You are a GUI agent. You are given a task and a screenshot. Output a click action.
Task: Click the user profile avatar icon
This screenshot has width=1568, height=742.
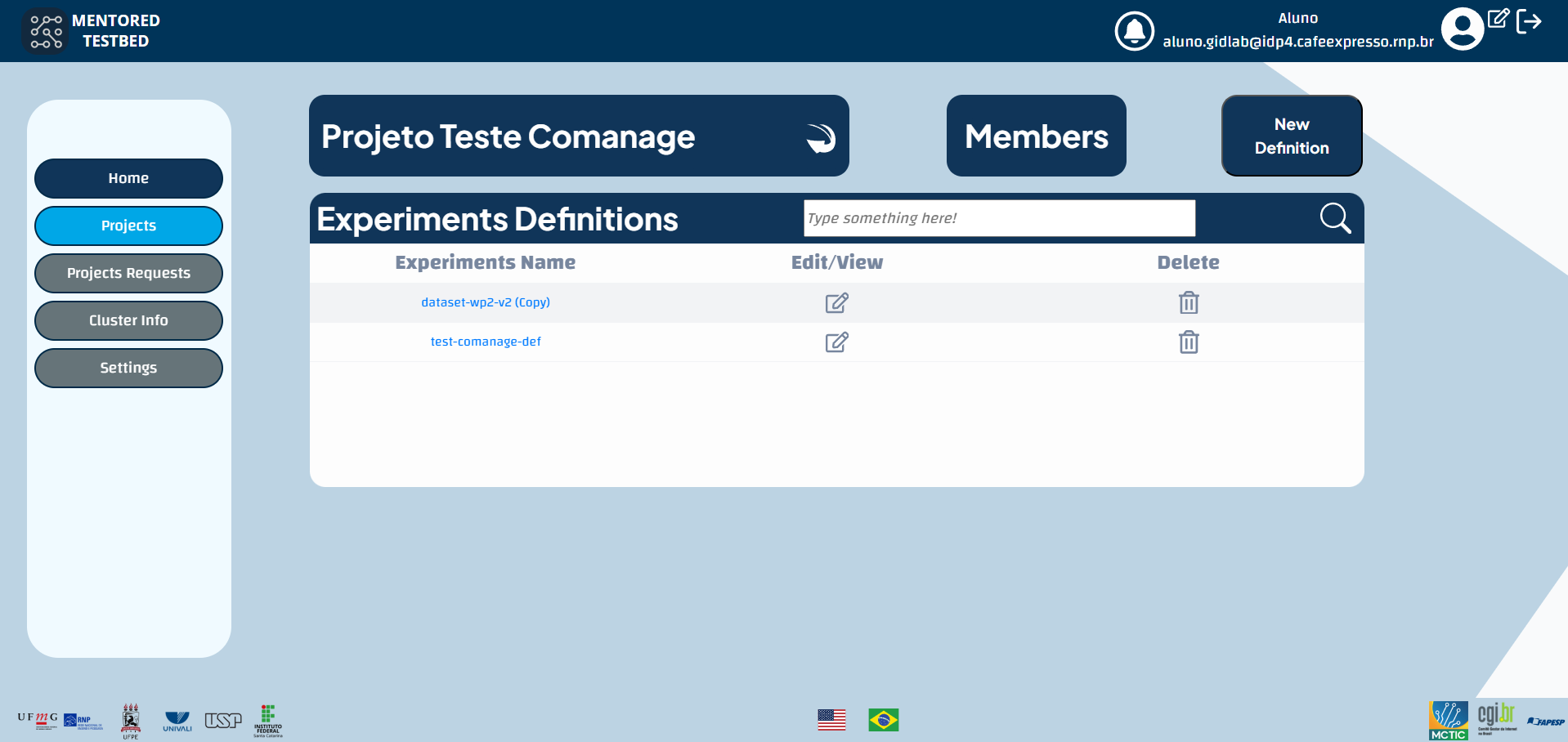coord(1462,29)
